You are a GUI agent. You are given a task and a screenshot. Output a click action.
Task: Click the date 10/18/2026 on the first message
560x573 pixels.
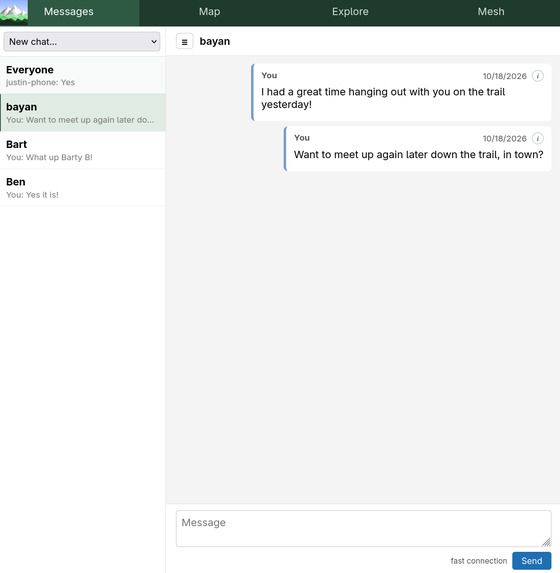point(504,76)
